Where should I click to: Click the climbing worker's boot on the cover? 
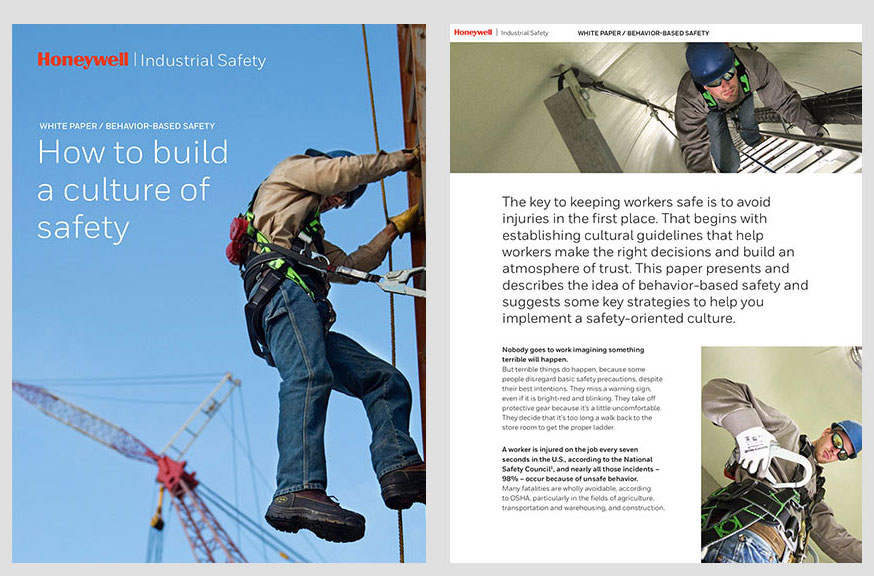(314, 513)
